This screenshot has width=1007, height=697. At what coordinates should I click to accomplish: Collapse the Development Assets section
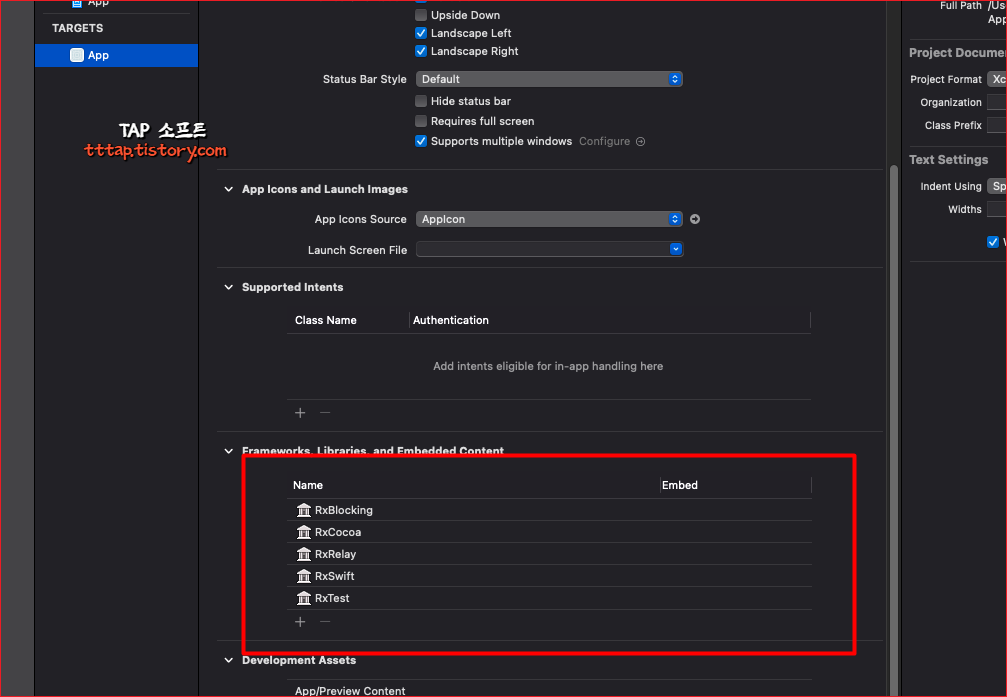pyautogui.click(x=229, y=660)
